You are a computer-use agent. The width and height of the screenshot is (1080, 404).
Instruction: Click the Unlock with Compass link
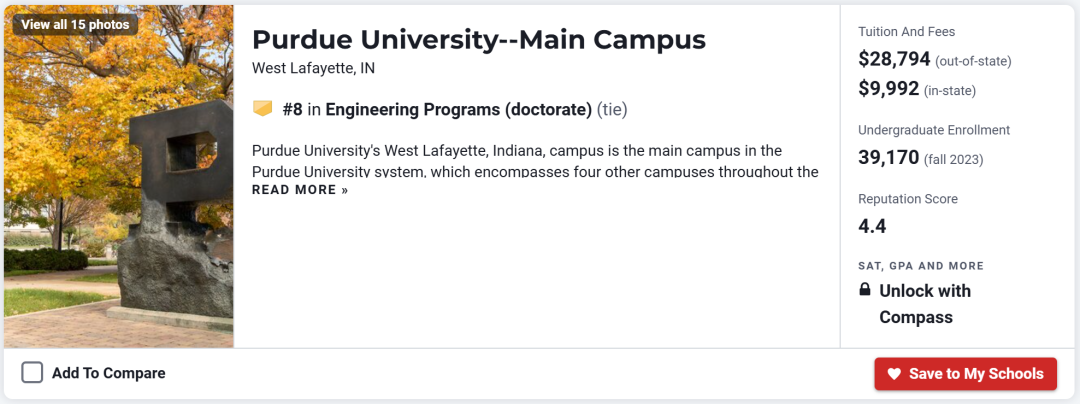click(924, 304)
